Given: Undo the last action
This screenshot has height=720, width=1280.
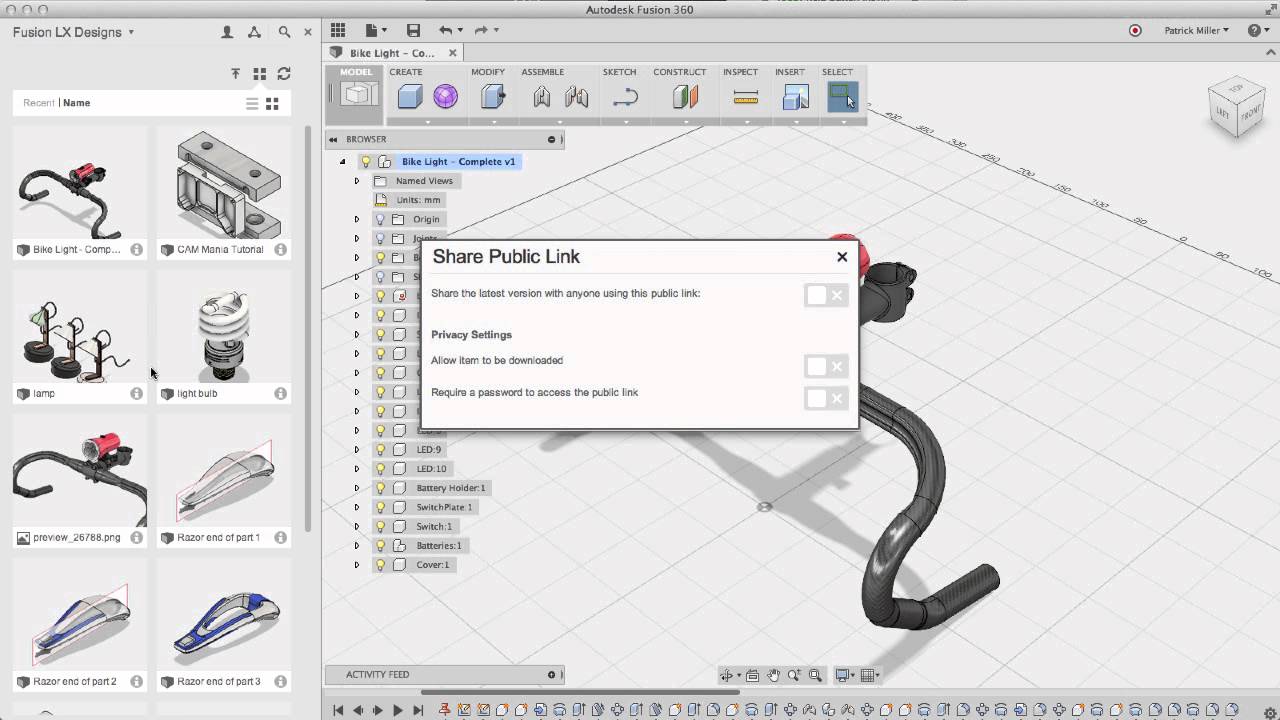Looking at the screenshot, I should 446,31.
